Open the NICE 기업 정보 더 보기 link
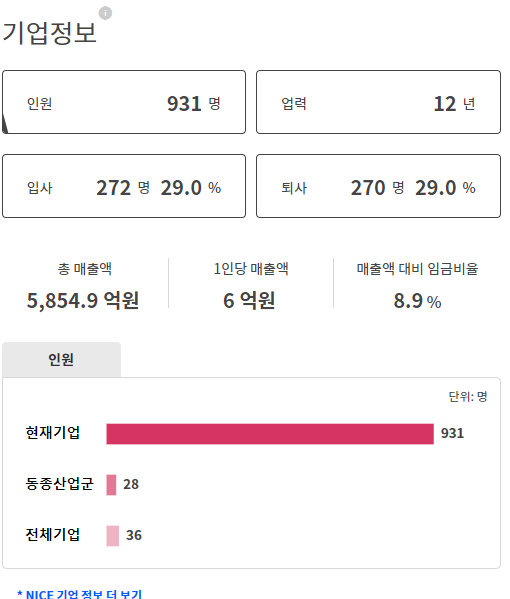 click(79, 594)
